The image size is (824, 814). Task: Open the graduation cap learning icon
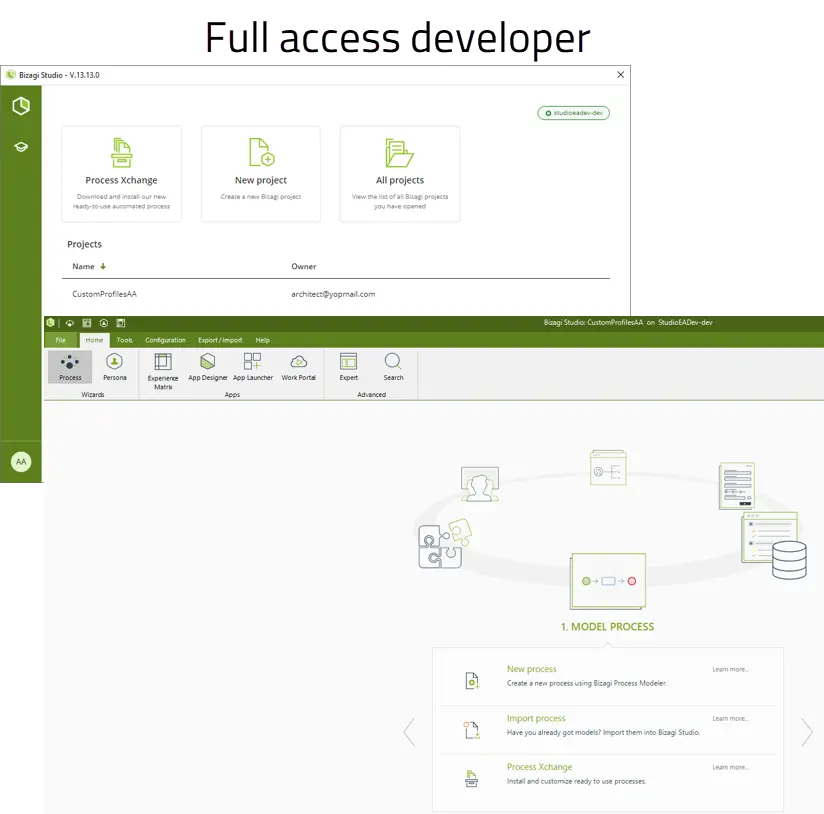[x=21, y=147]
